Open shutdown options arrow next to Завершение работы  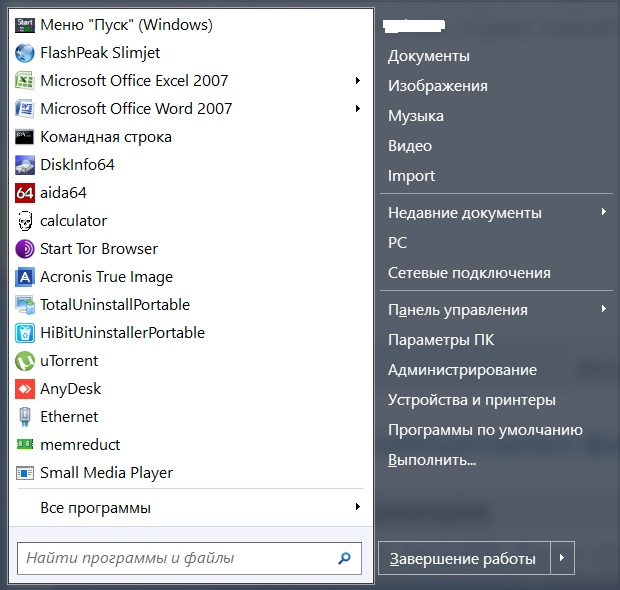click(564, 558)
